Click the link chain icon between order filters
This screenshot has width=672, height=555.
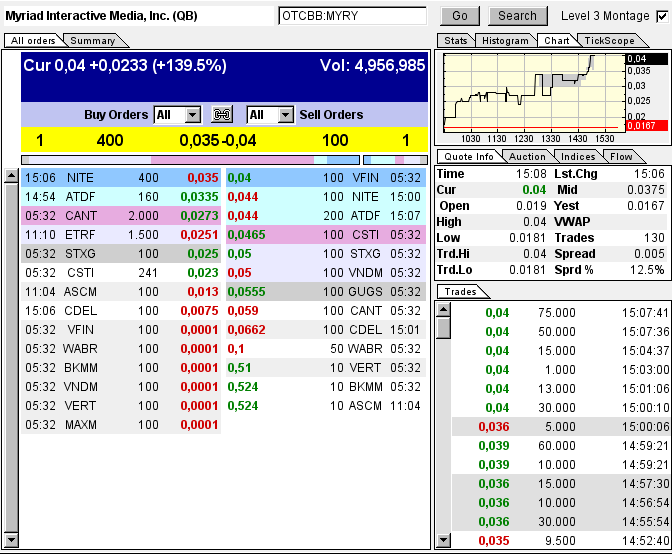click(x=222, y=114)
